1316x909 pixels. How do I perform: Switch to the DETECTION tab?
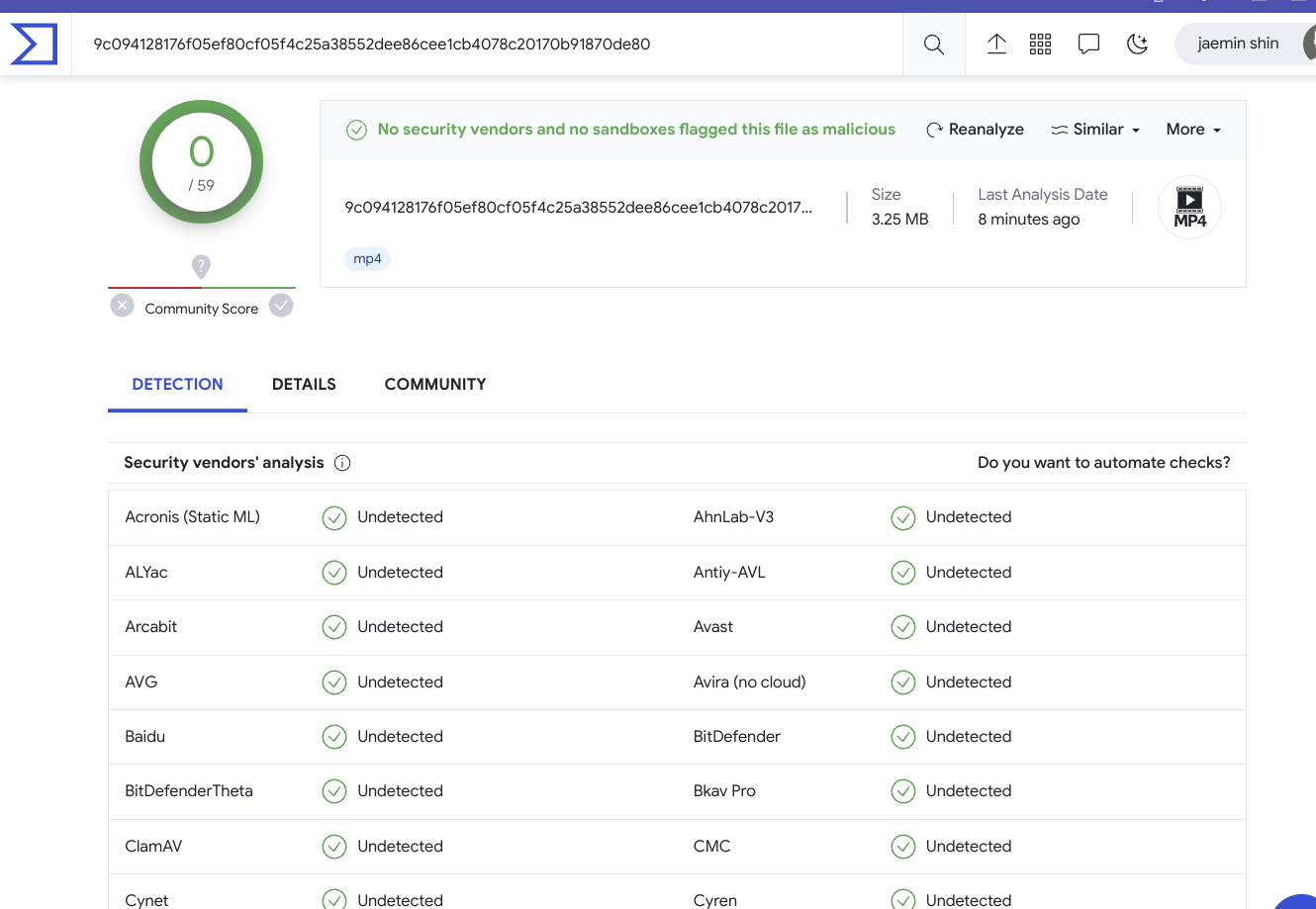click(177, 384)
